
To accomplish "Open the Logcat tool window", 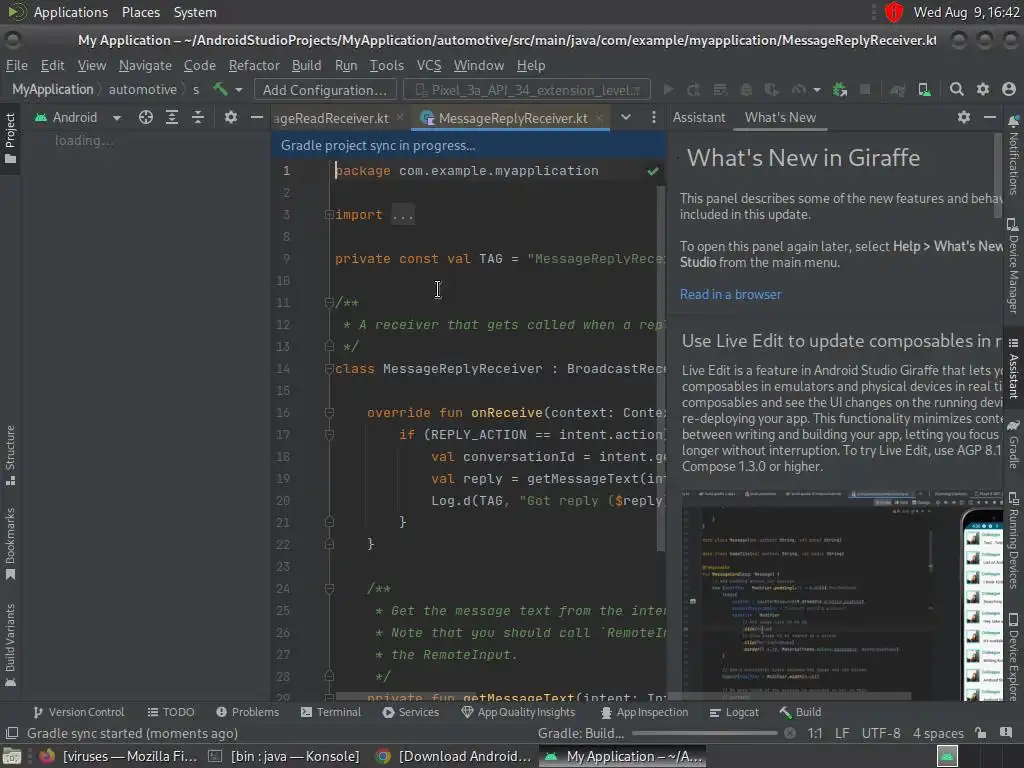I will (734, 712).
